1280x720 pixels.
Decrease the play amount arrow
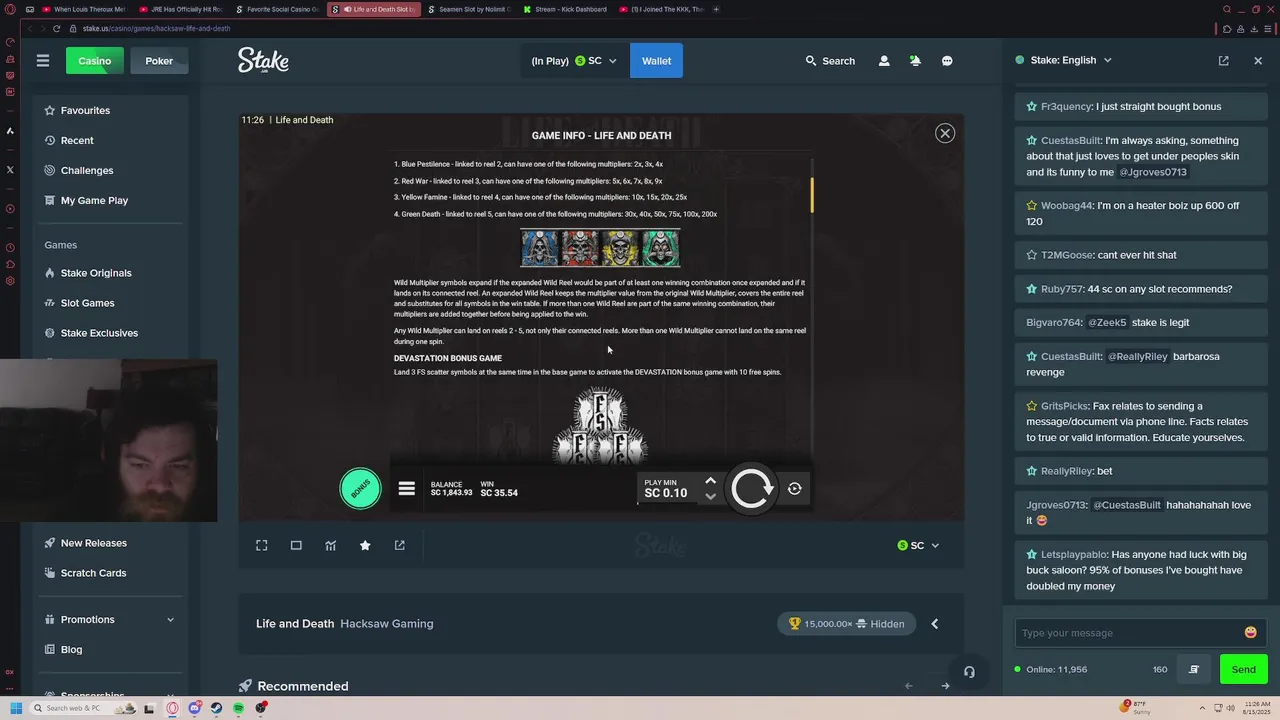tap(710, 496)
